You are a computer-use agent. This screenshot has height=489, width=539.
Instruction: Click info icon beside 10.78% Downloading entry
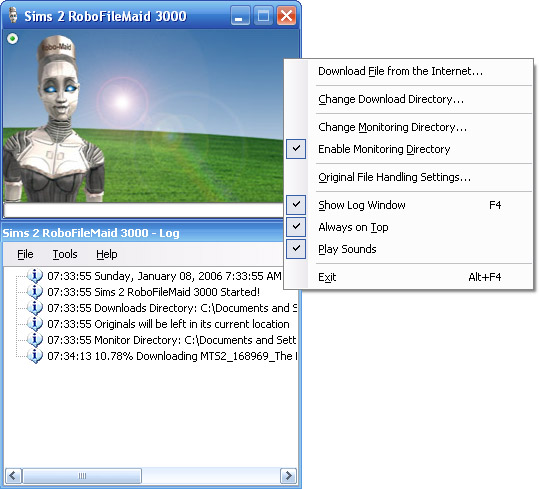(x=35, y=356)
